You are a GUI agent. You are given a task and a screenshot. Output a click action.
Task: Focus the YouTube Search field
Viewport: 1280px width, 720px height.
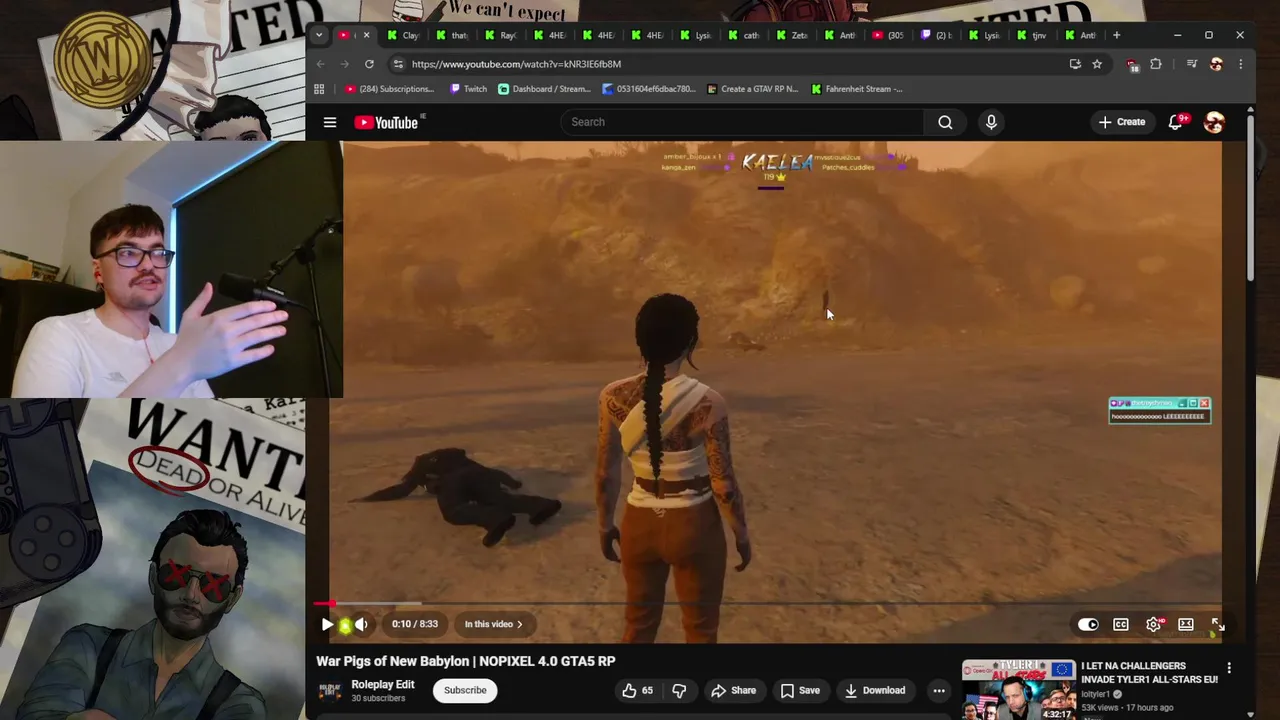pyautogui.click(x=742, y=122)
